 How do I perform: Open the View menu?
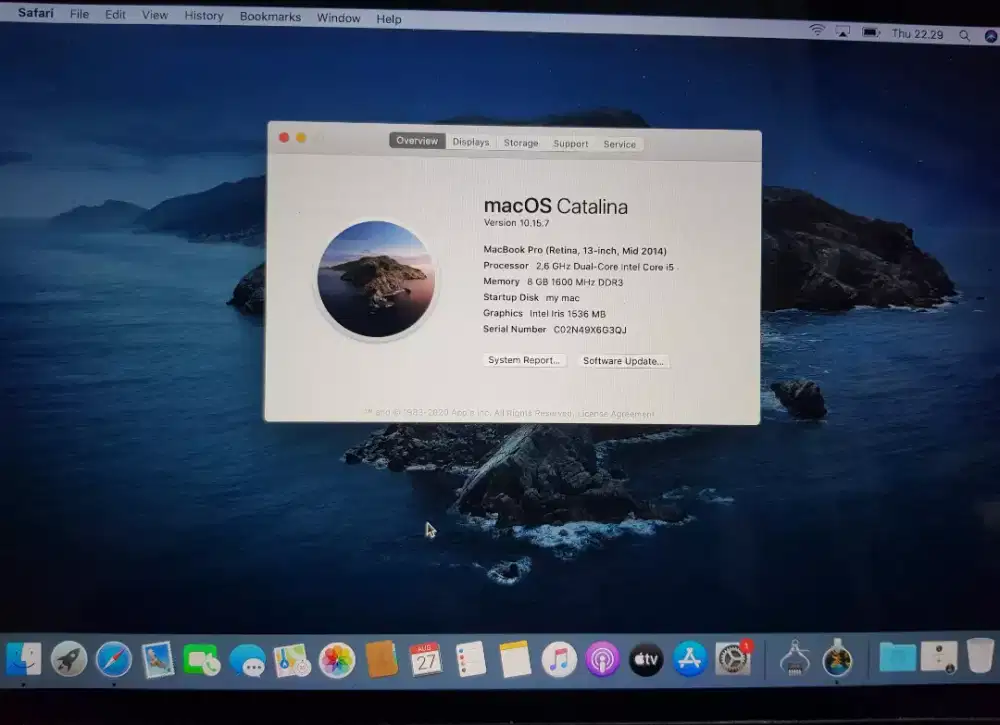click(x=154, y=15)
